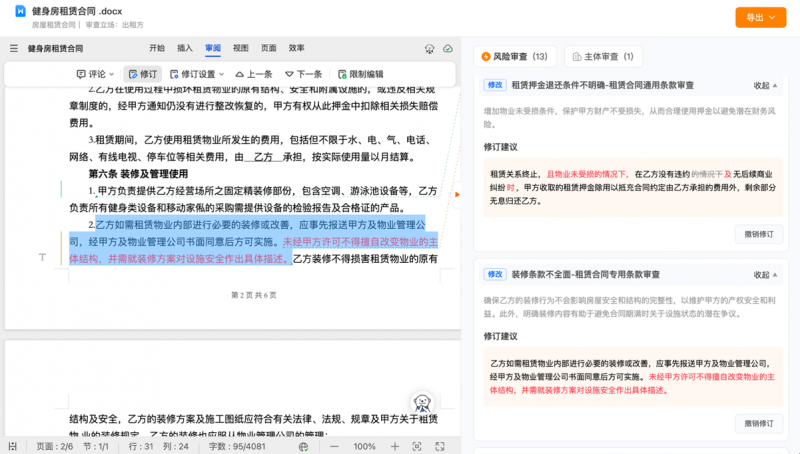Select the 主体审查 (1) tab

click(x=603, y=57)
